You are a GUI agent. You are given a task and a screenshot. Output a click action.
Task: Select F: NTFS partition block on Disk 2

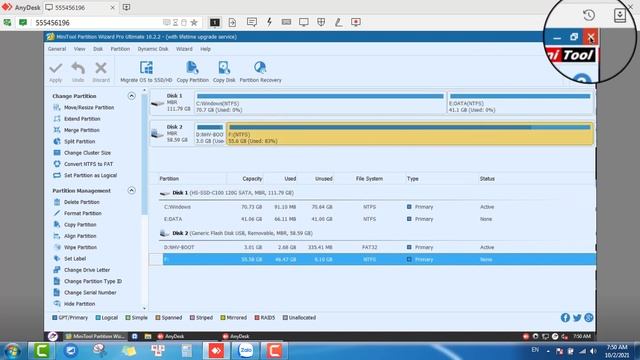[410, 134]
